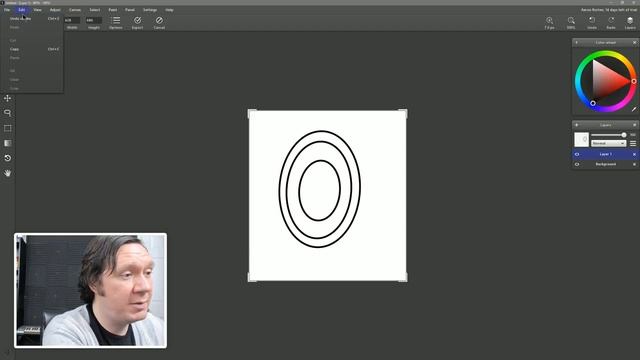Zoom to 100% view
Viewport: 640px width, 360px height.
coord(571,22)
